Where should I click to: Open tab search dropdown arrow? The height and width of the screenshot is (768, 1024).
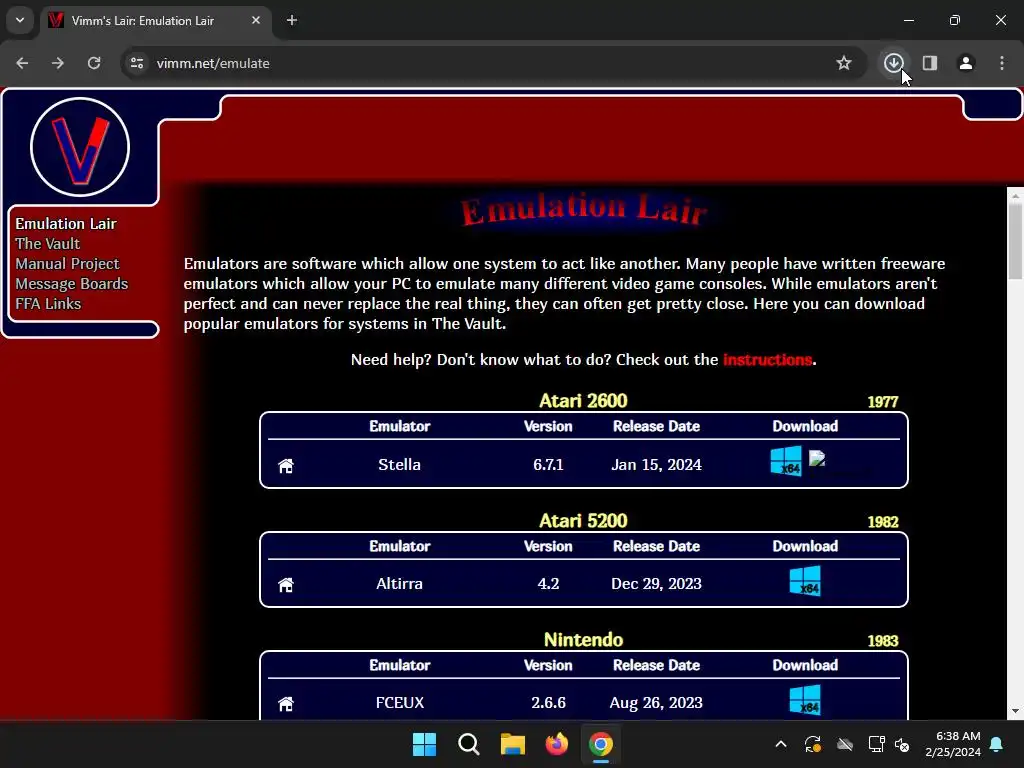click(20, 20)
